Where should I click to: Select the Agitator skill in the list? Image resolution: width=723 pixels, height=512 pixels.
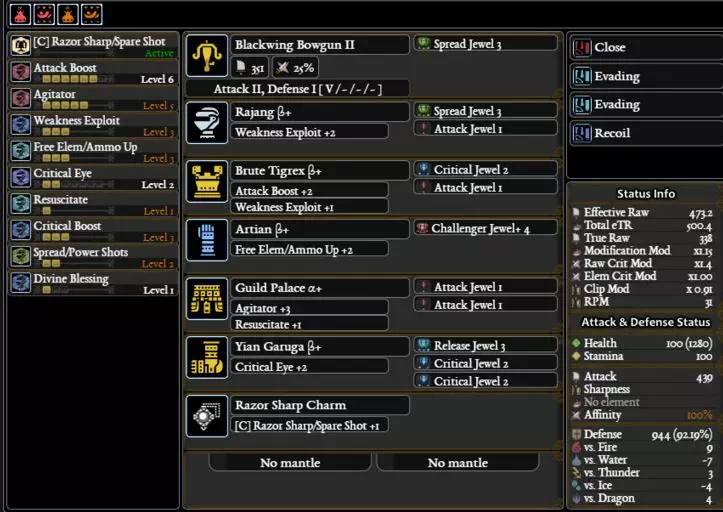94,99
